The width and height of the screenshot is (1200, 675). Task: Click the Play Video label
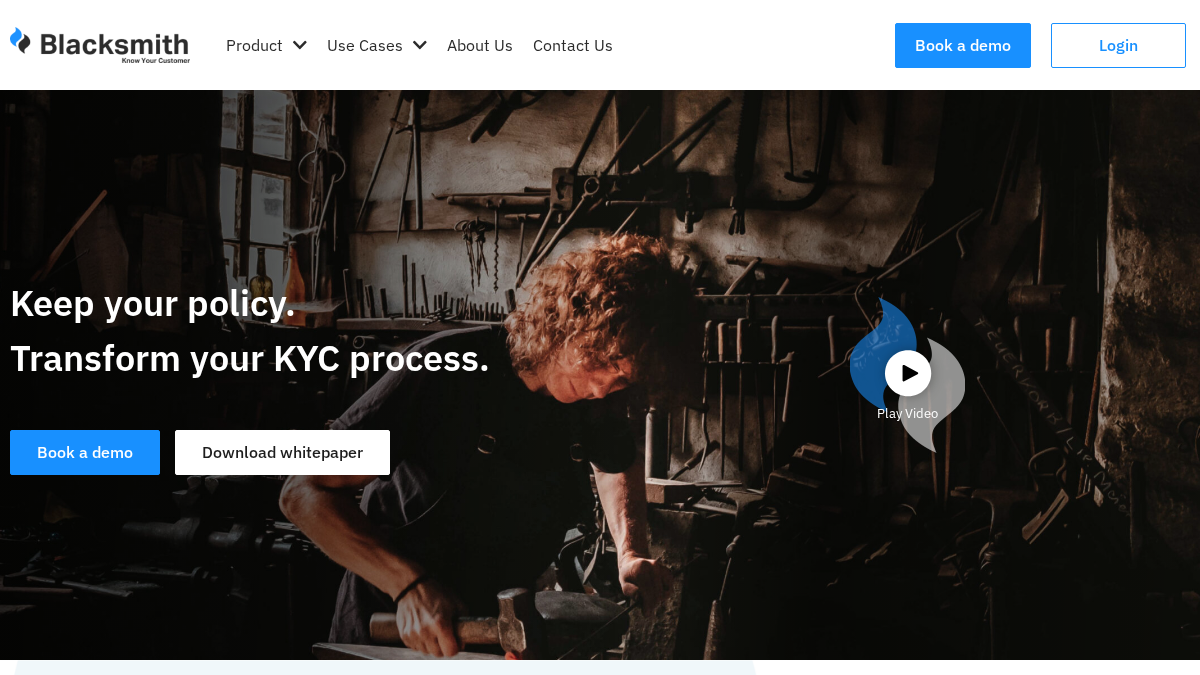coord(908,413)
